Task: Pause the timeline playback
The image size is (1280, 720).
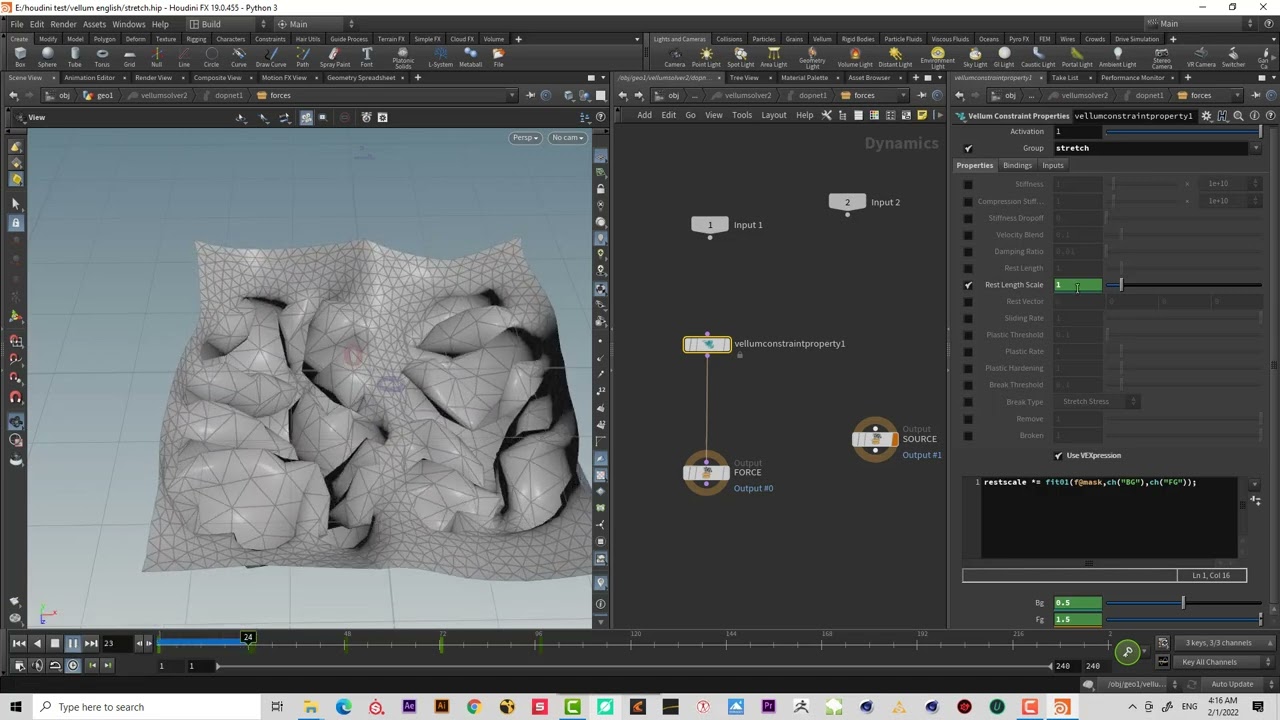Action: click(72, 644)
